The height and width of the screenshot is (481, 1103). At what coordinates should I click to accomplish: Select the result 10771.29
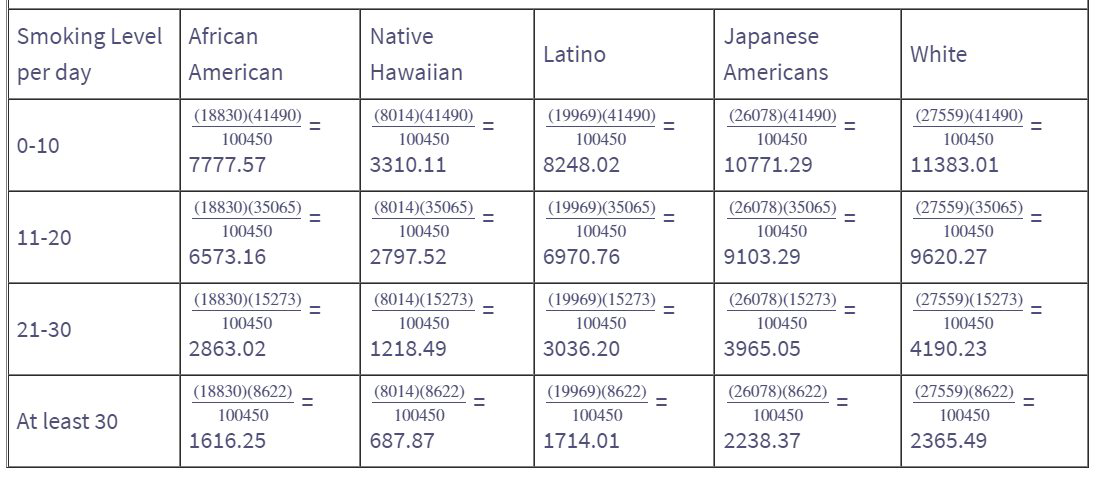[768, 165]
